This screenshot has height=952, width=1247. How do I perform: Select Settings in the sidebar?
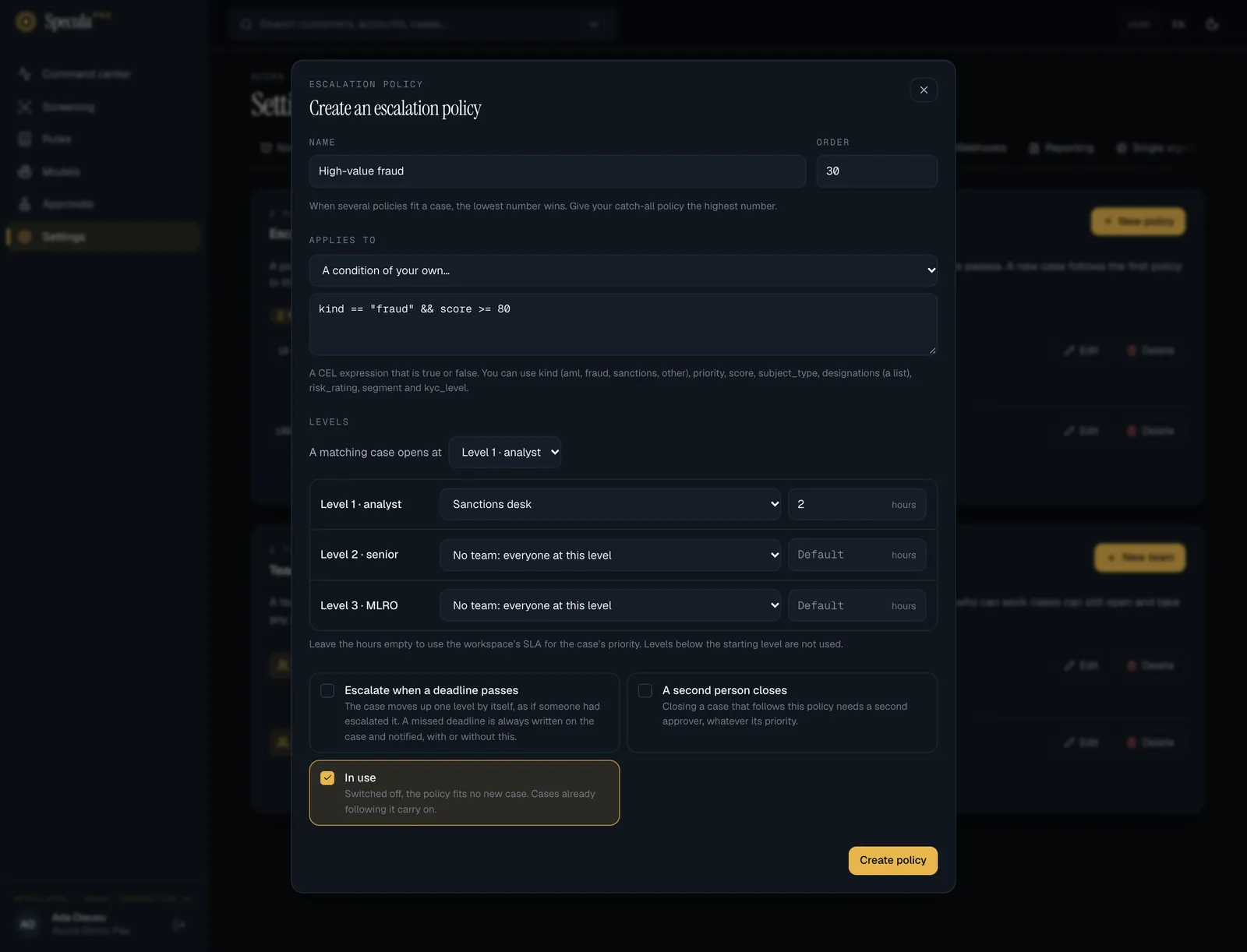coord(103,236)
